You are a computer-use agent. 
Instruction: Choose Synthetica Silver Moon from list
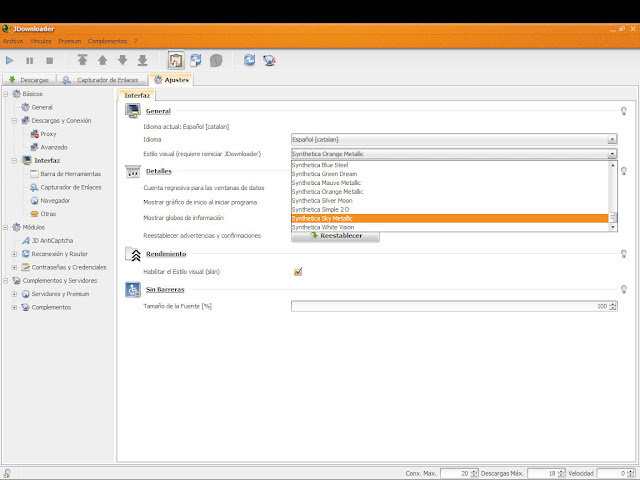[x=449, y=201]
